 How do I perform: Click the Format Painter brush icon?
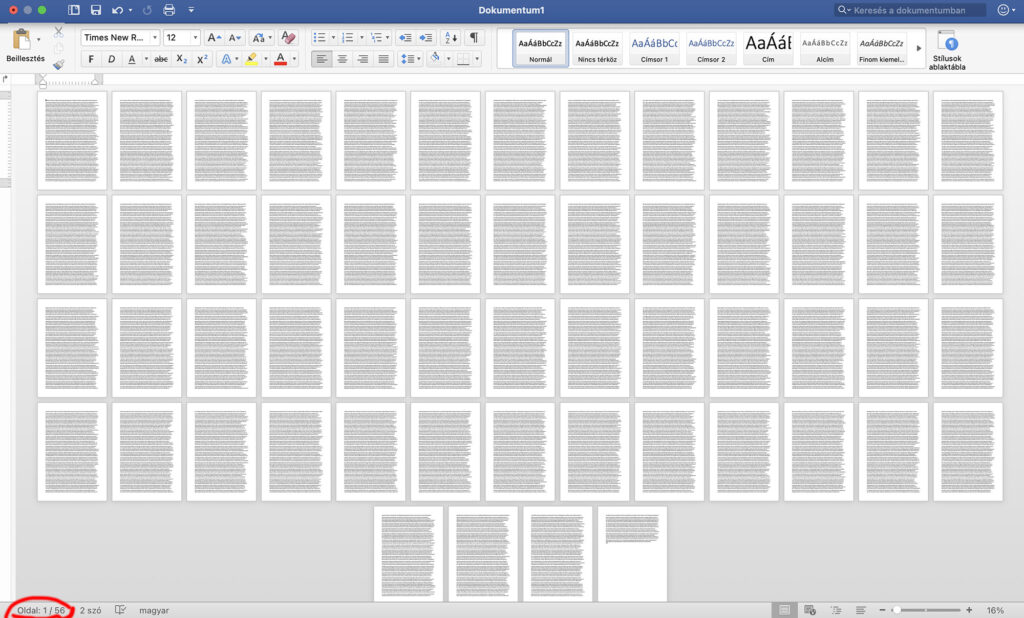(x=58, y=65)
